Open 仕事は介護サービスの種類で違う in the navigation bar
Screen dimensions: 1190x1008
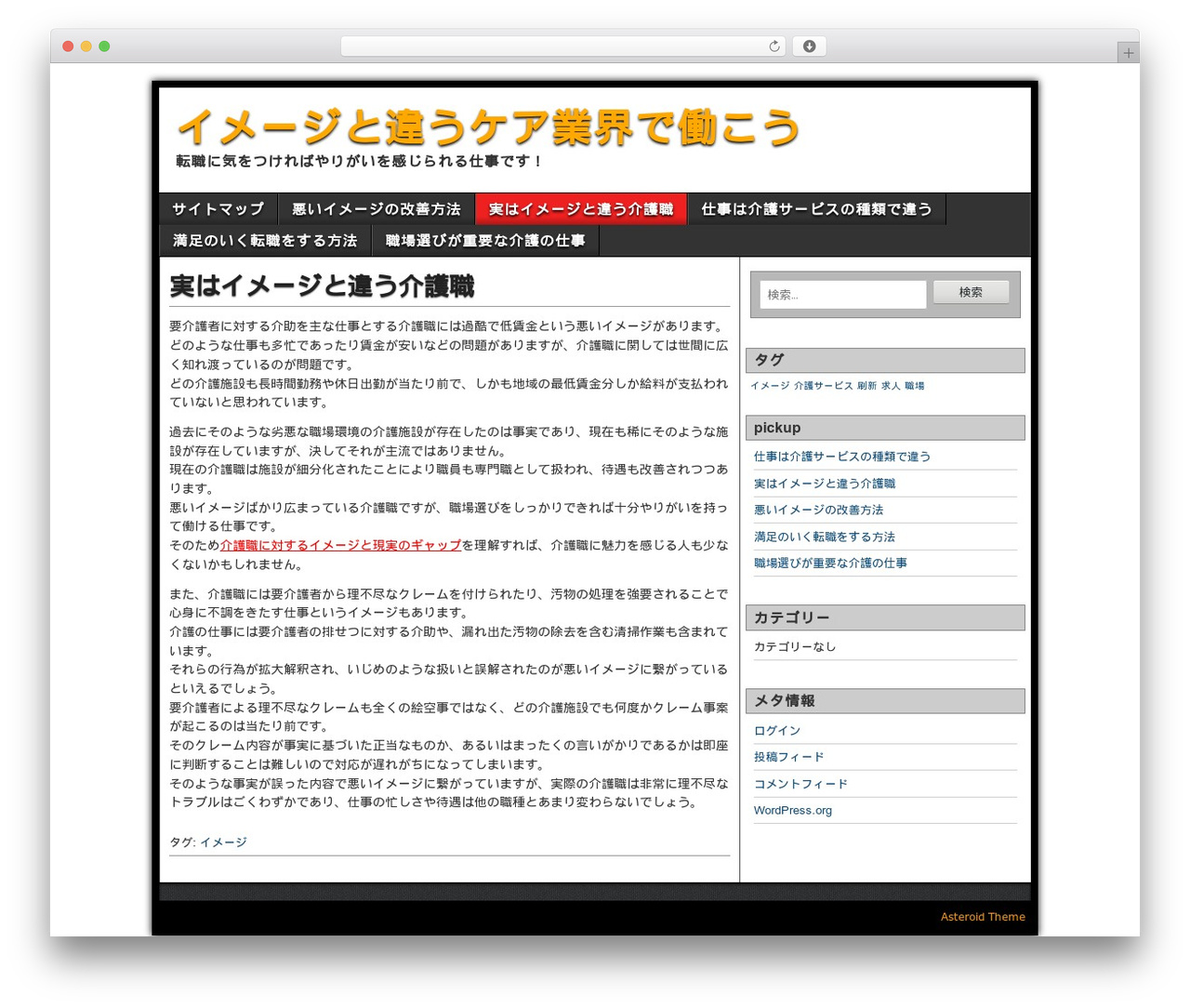[x=817, y=209]
